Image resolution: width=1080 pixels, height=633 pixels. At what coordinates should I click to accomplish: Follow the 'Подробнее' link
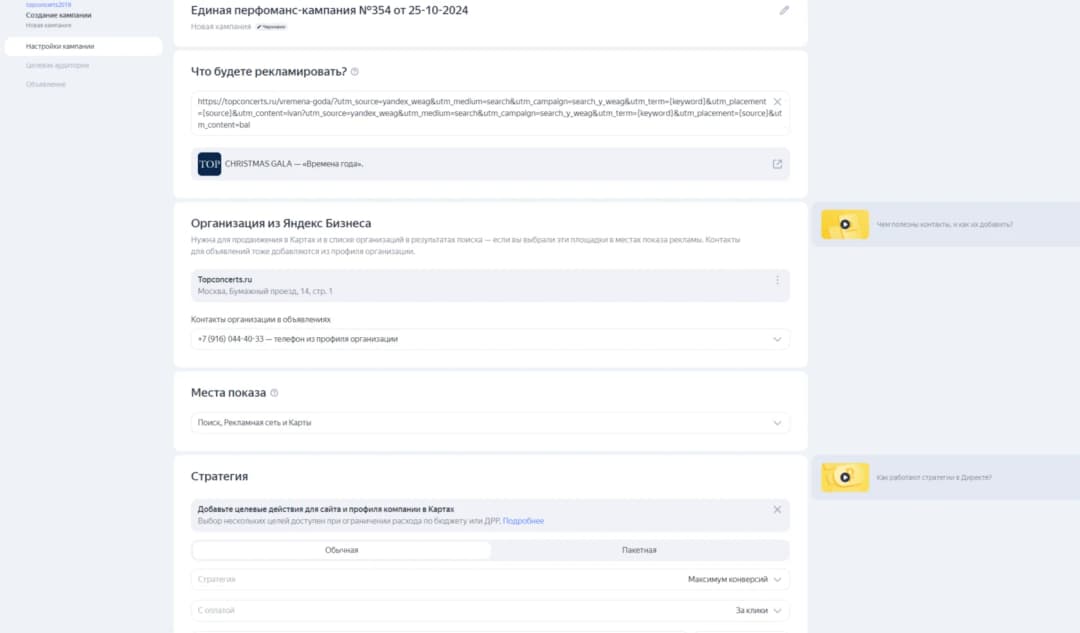[523, 521]
